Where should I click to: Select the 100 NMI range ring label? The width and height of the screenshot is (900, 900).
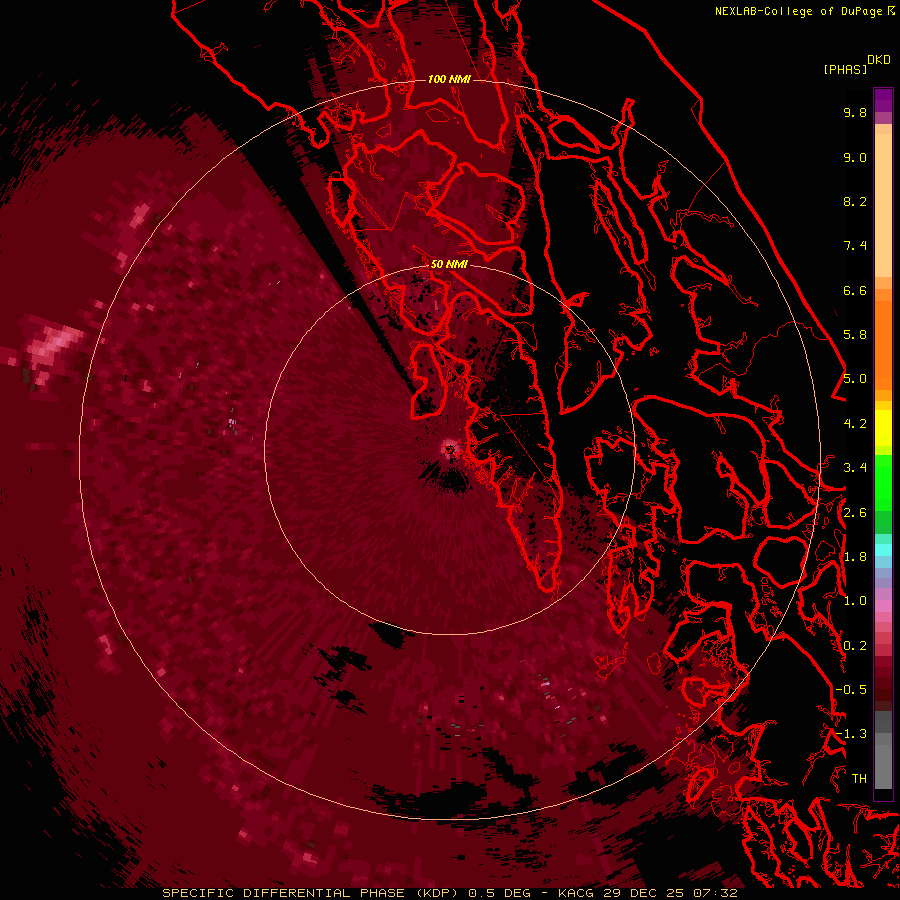(449, 79)
